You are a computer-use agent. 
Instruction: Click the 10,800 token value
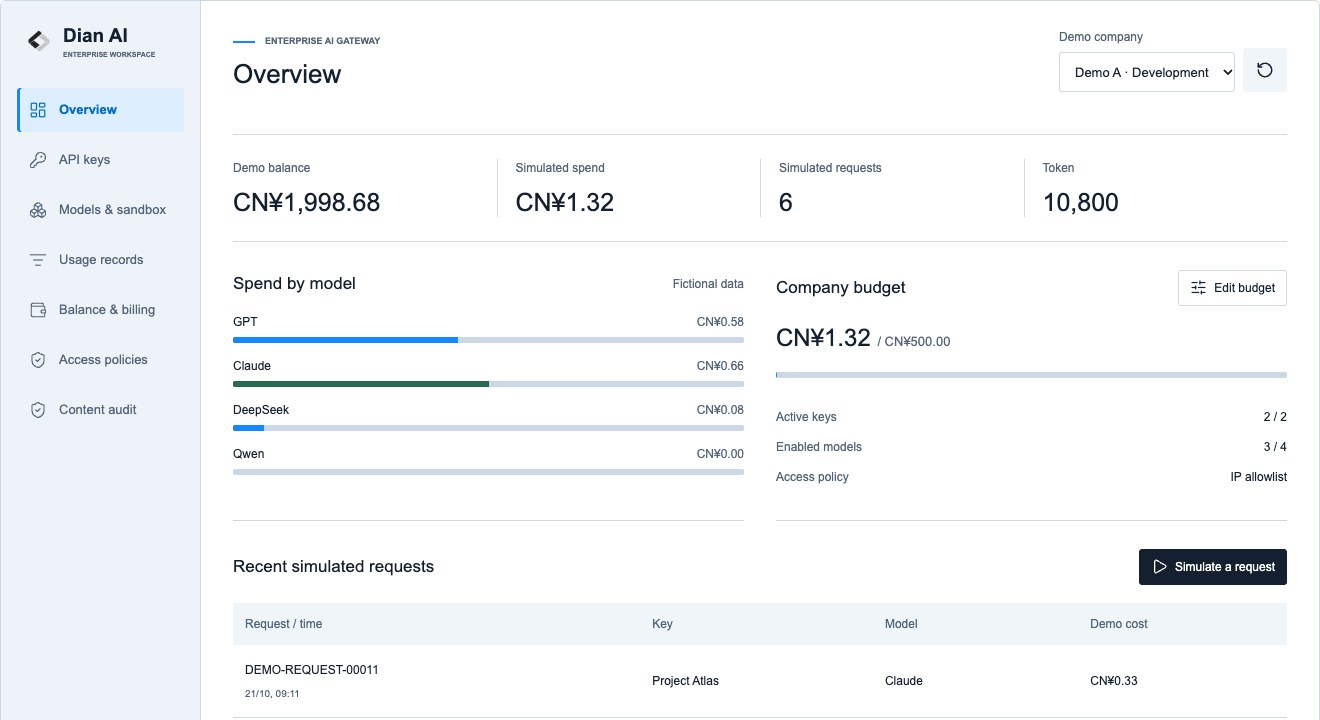pos(1080,203)
